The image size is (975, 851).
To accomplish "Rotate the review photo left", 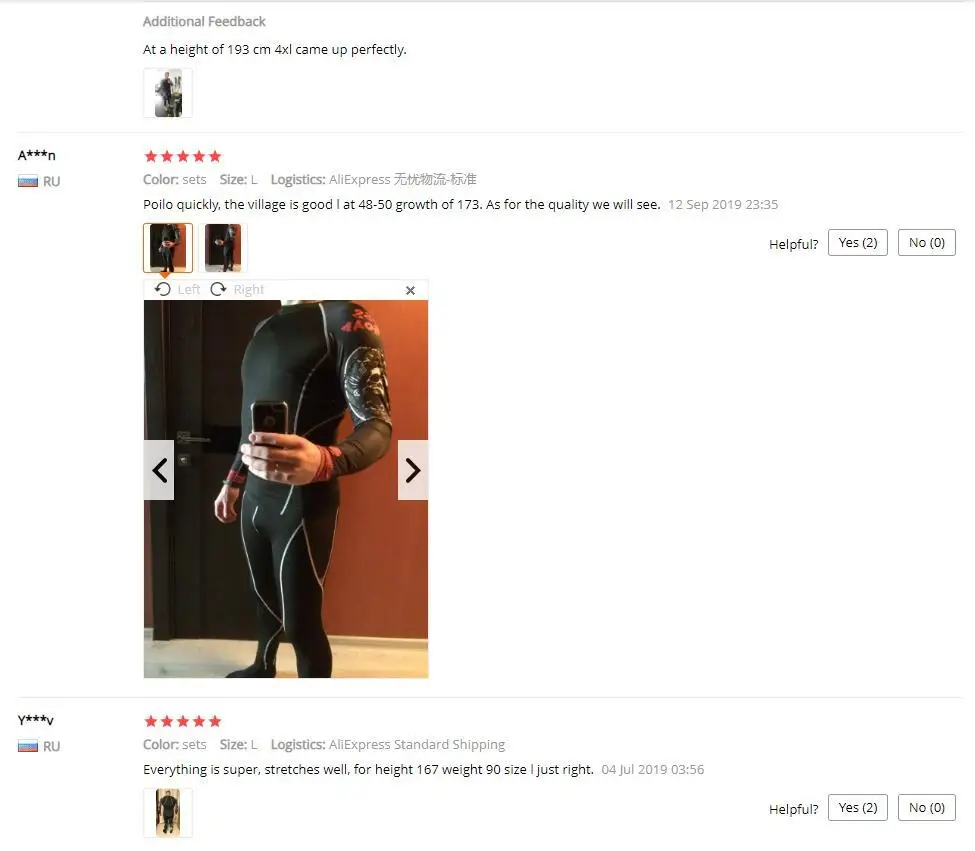I will [x=177, y=290].
